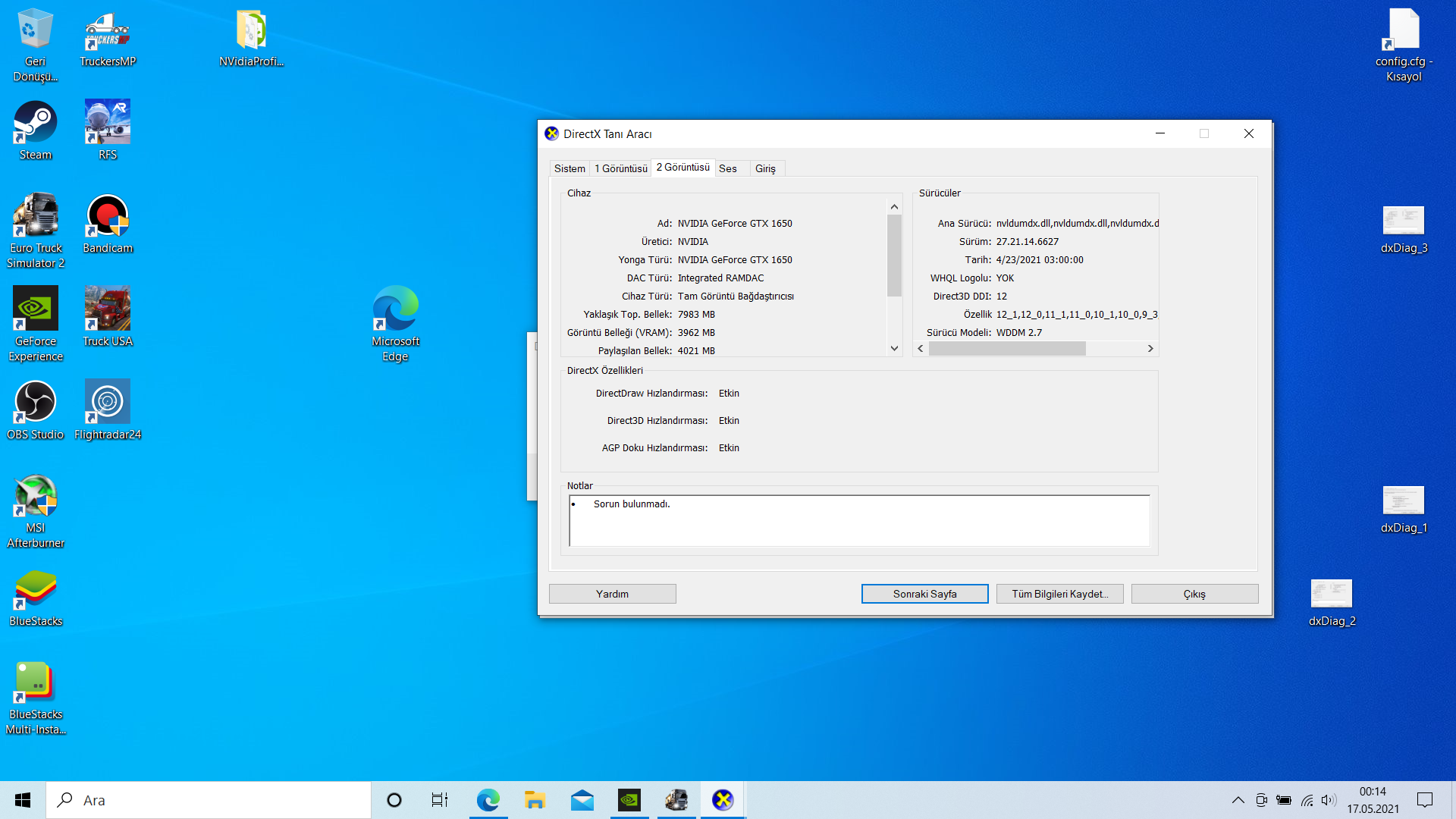Open the 1 Görüntüsü tab

(x=621, y=168)
